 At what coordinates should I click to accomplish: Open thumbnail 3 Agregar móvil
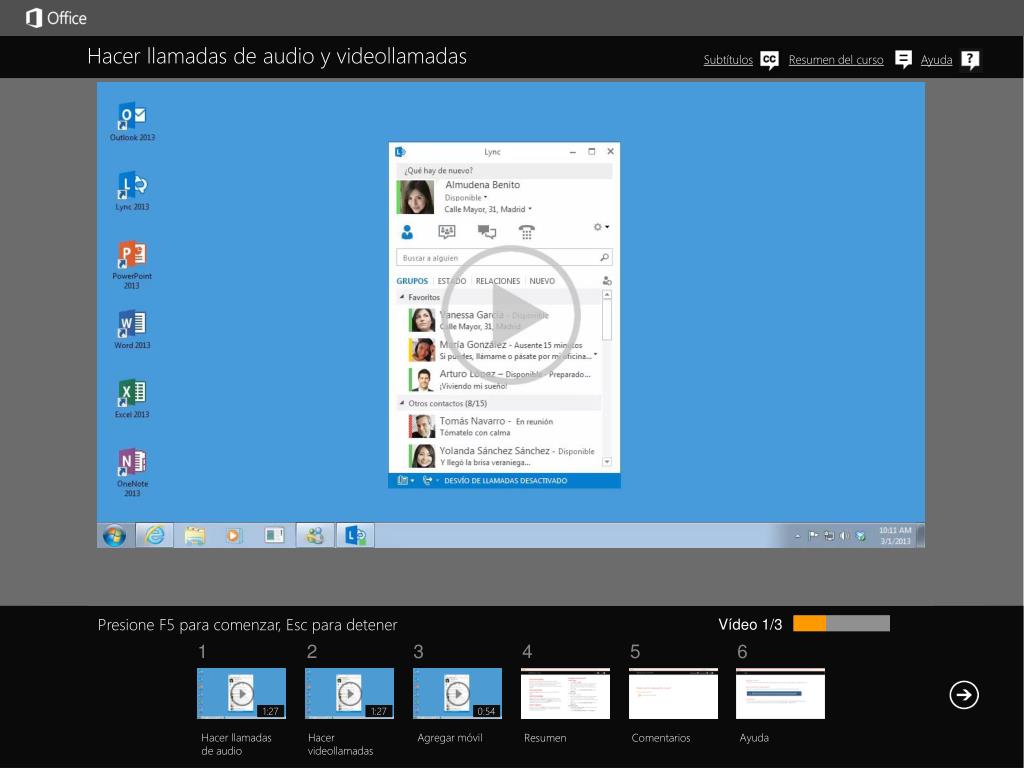pos(457,693)
